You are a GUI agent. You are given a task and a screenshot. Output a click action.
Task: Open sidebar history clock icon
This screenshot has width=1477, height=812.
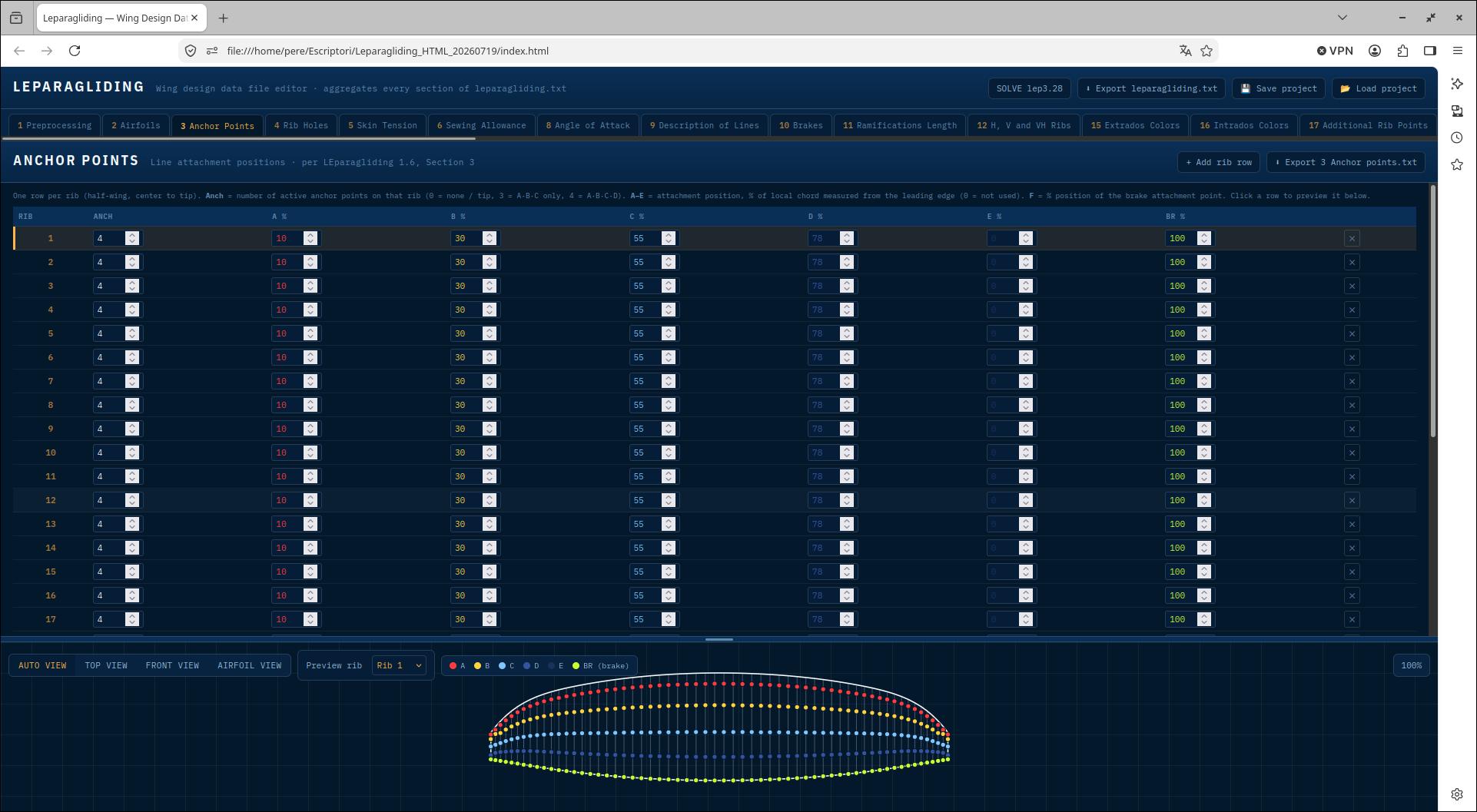click(x=1457, y=138)
